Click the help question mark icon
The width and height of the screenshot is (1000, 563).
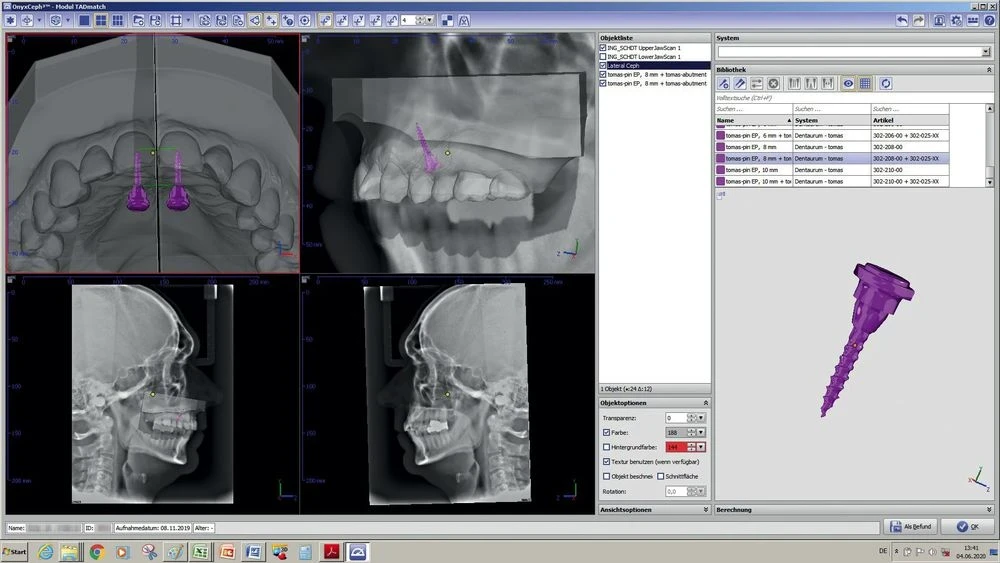point(989,20)
